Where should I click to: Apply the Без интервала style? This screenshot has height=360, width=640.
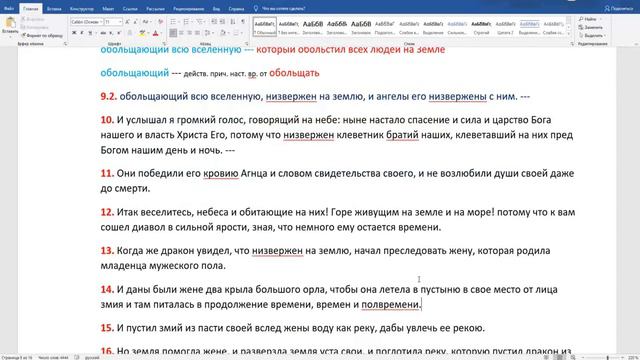(x=289, y=27)
